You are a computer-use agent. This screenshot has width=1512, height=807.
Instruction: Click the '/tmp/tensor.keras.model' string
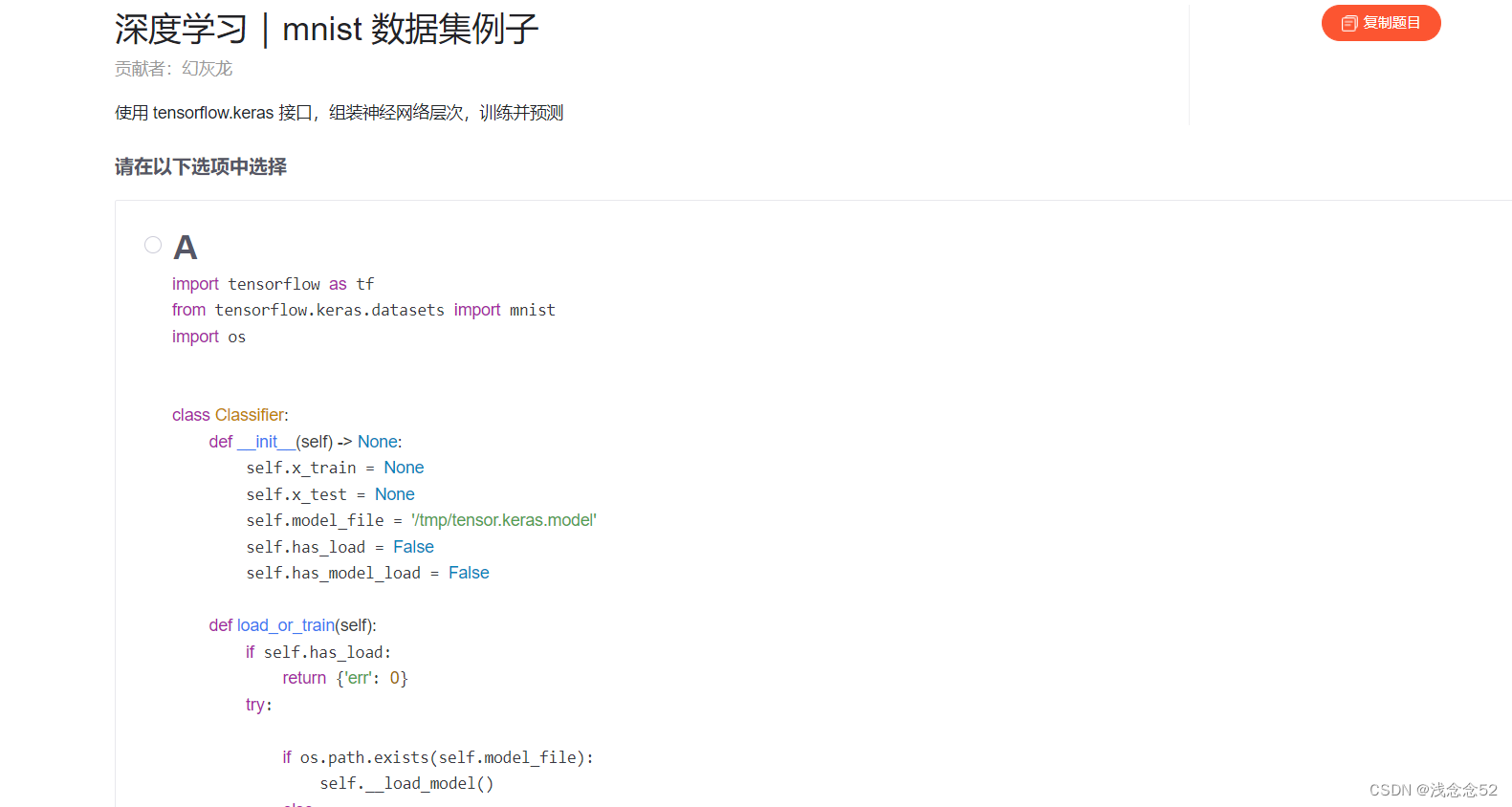tap(504, 520)
